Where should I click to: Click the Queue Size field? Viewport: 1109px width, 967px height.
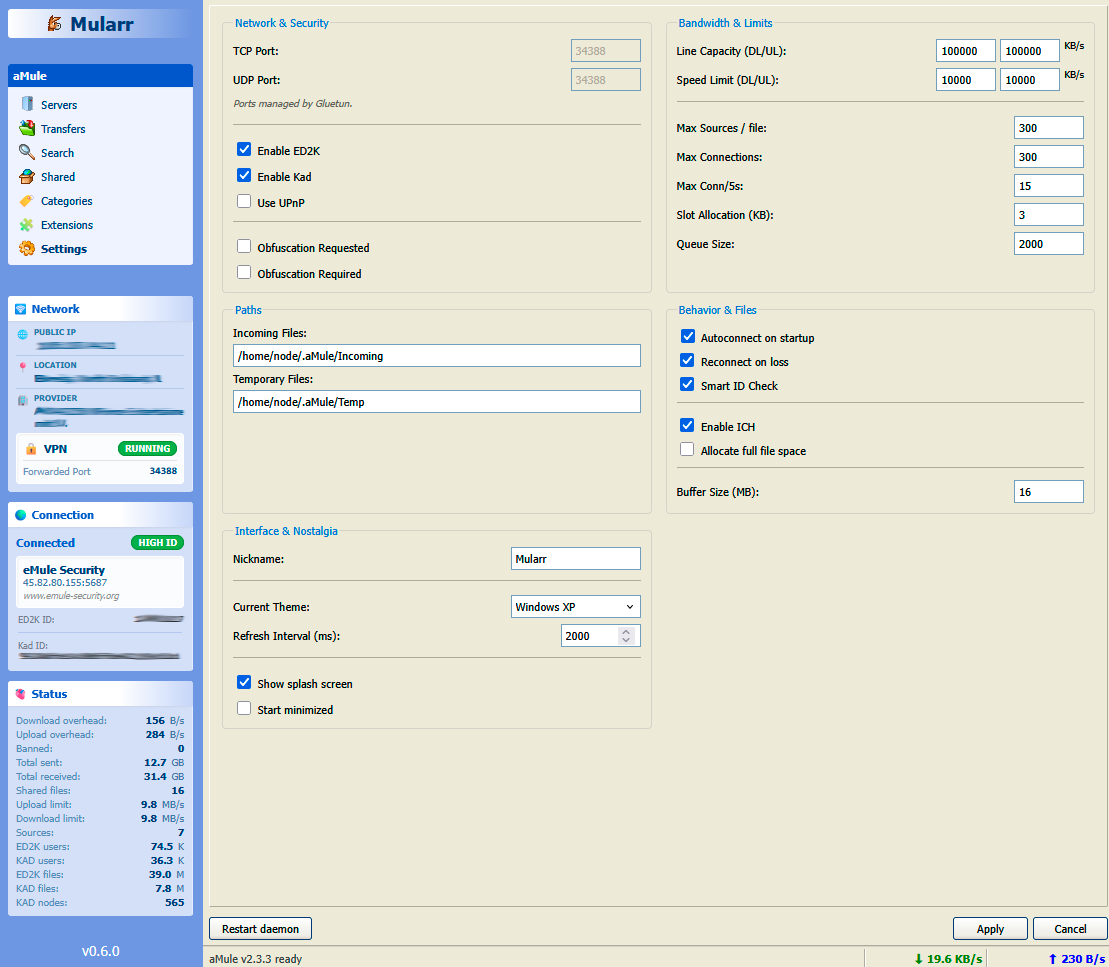[1048, 244]
